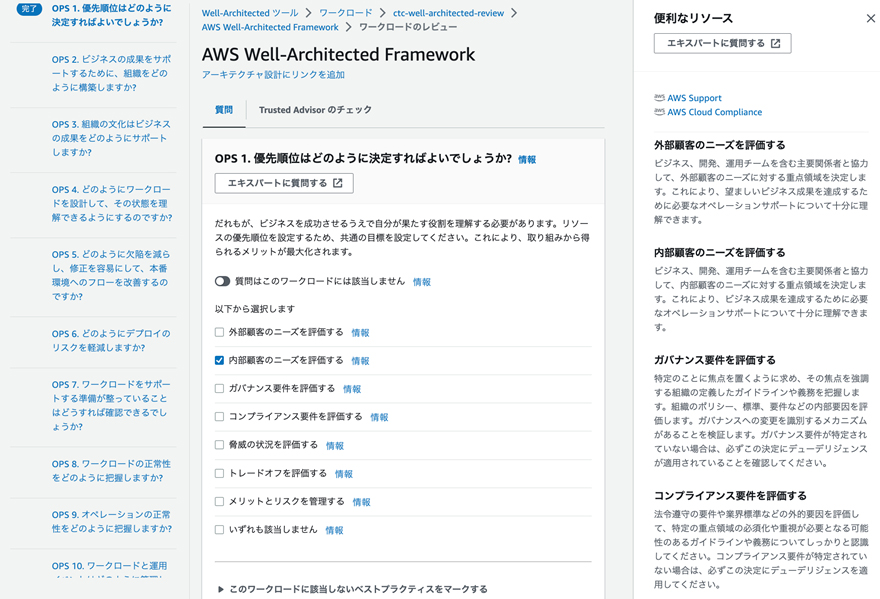Click 情報 link for 脅威の状況を評価する
The image size is (880, 599).
[x=335, y=446]
